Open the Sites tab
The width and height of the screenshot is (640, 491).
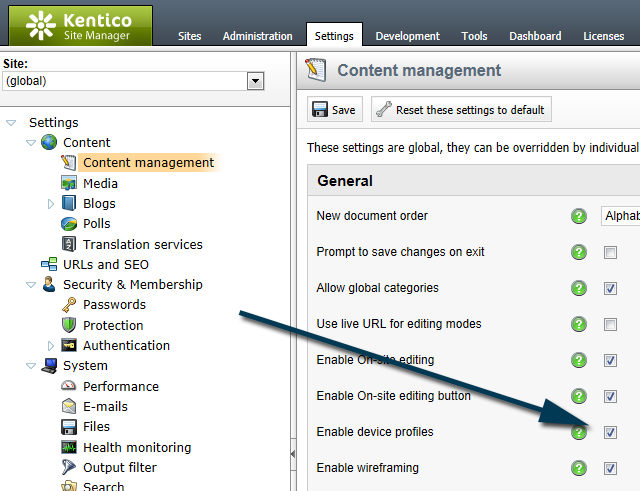point(189,36)
